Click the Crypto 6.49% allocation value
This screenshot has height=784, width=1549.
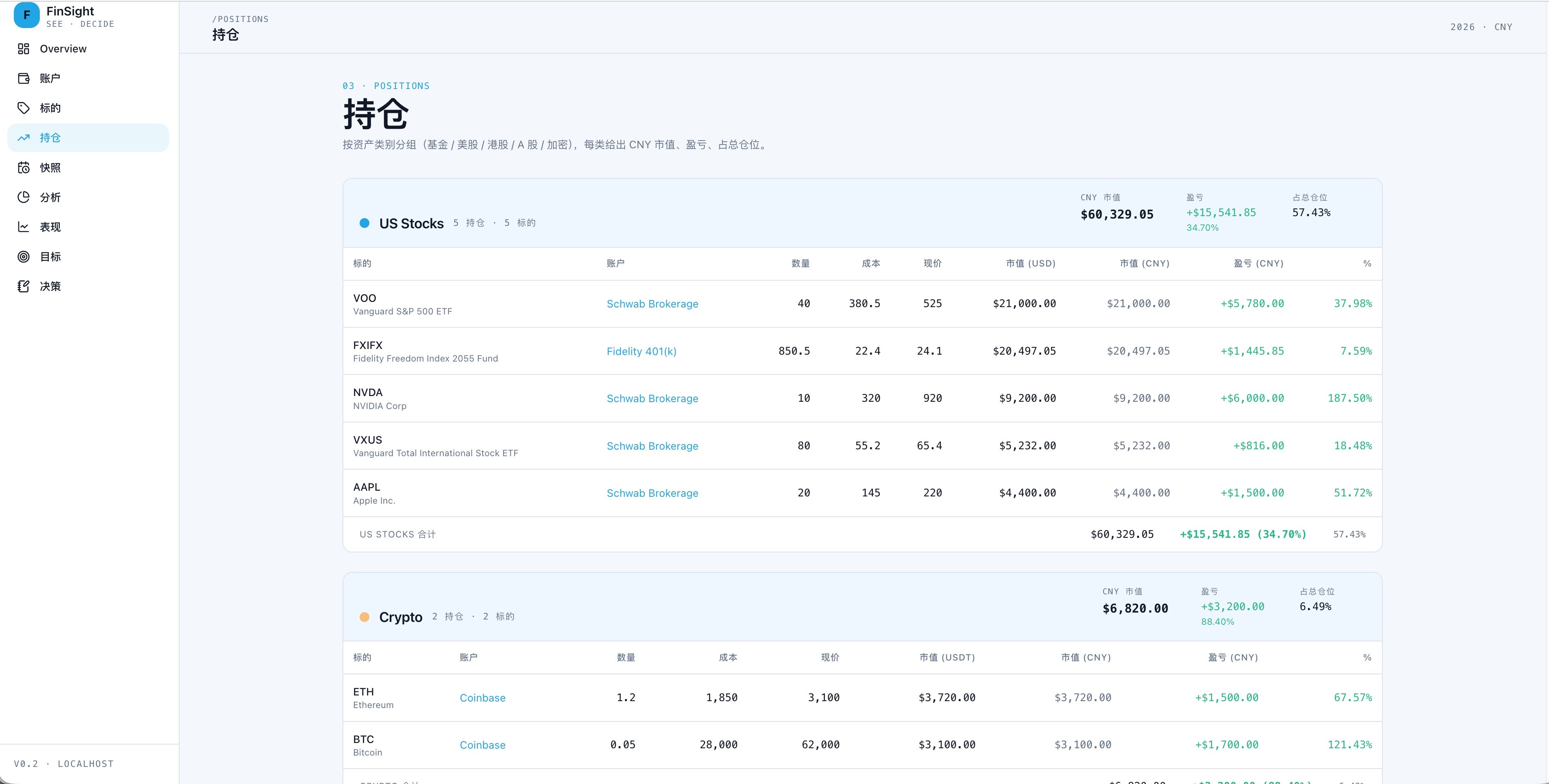pos(1315,606)
